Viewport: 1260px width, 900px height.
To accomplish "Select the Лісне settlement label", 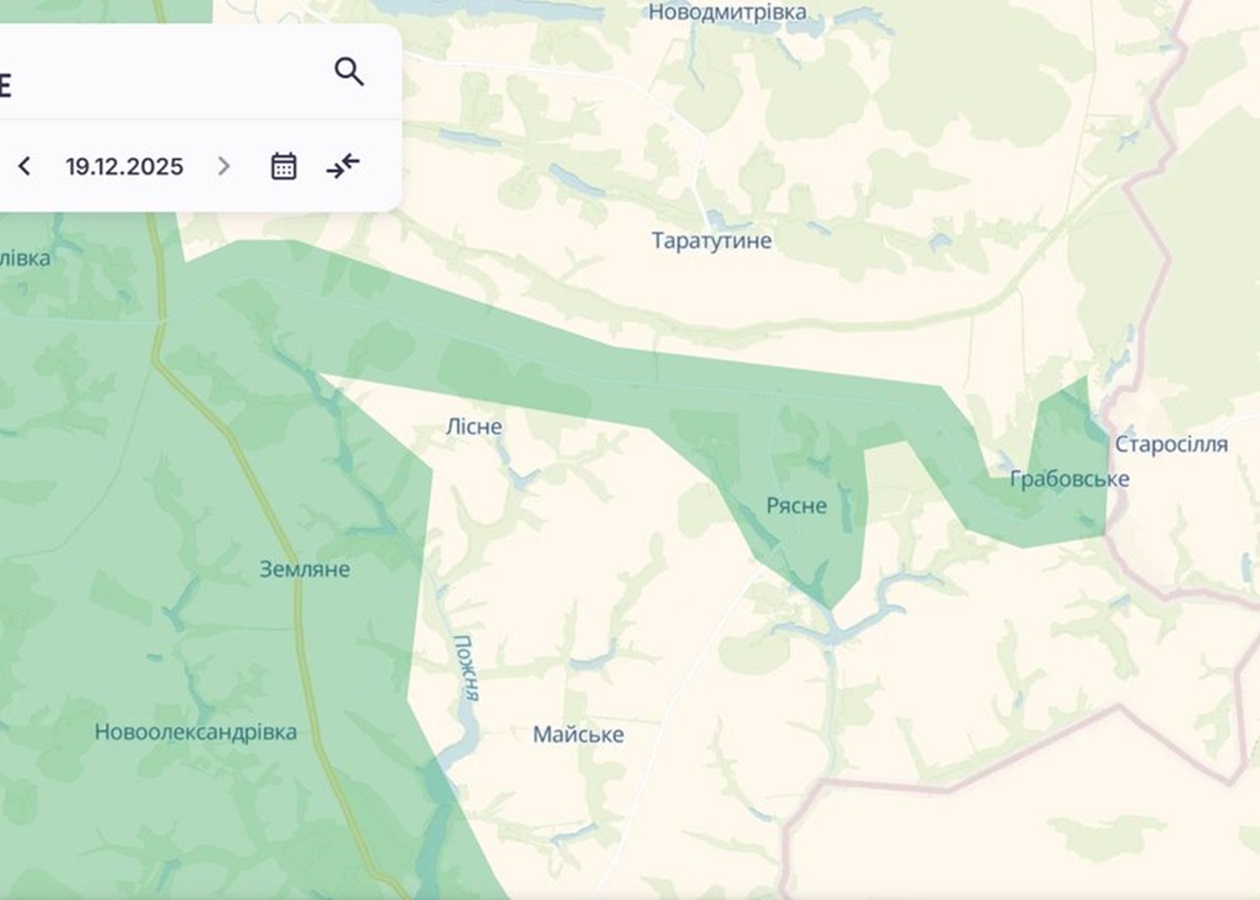I will pyautogui.click(x=474, y=427).
